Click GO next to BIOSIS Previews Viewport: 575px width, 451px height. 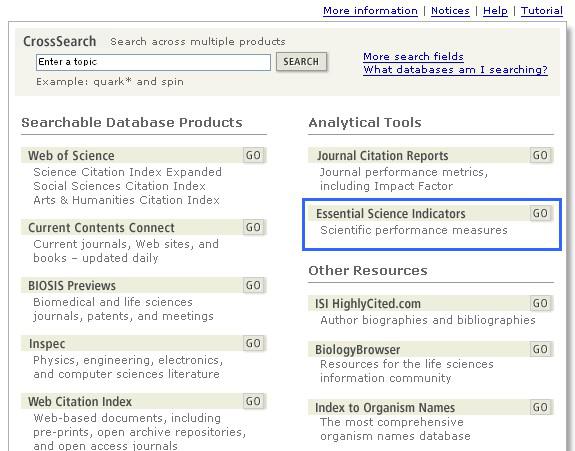(253, 285)
